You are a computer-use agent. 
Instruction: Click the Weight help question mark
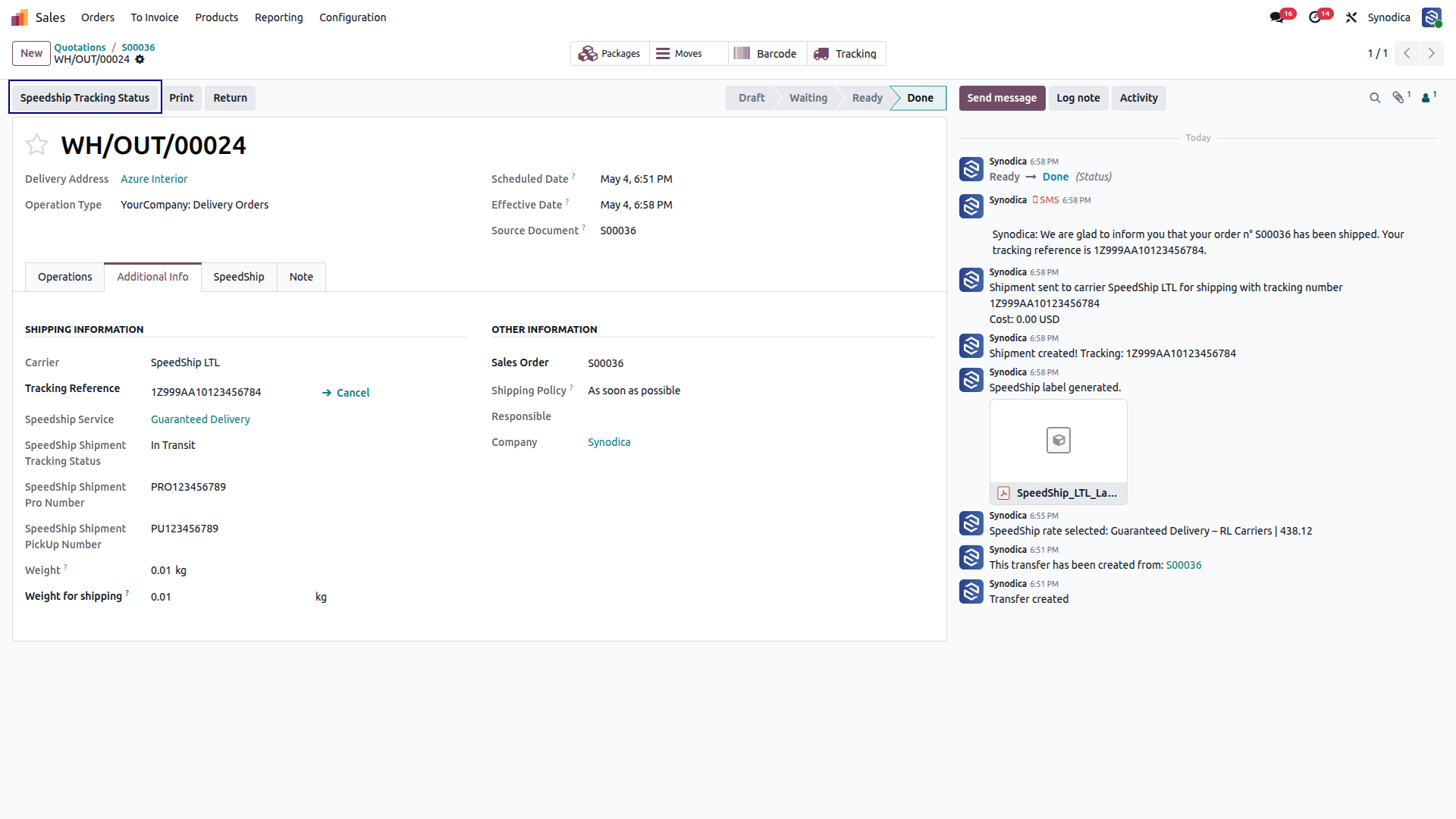click(x=65, y=567)
